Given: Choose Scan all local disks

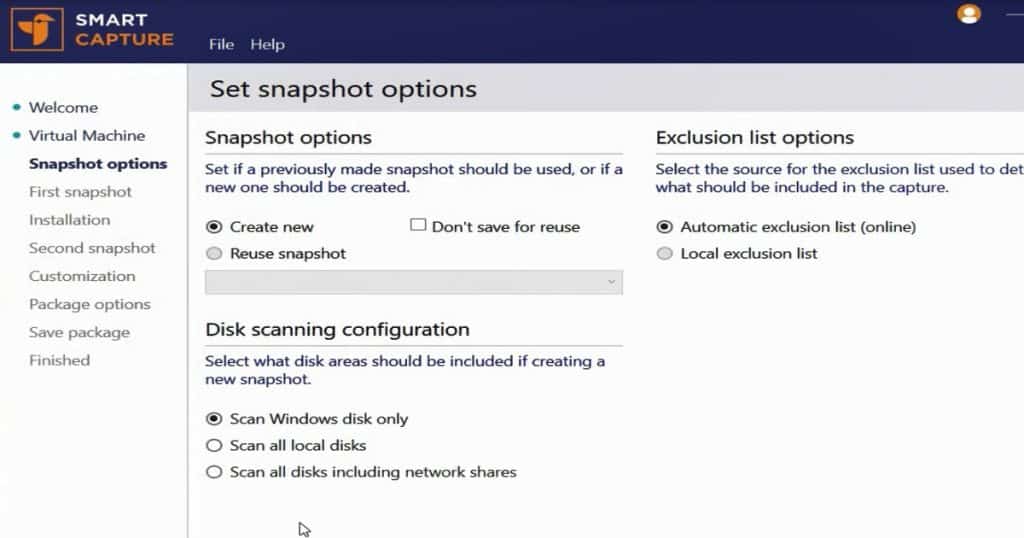Looking at the screenshot, I should pos(214,445).
